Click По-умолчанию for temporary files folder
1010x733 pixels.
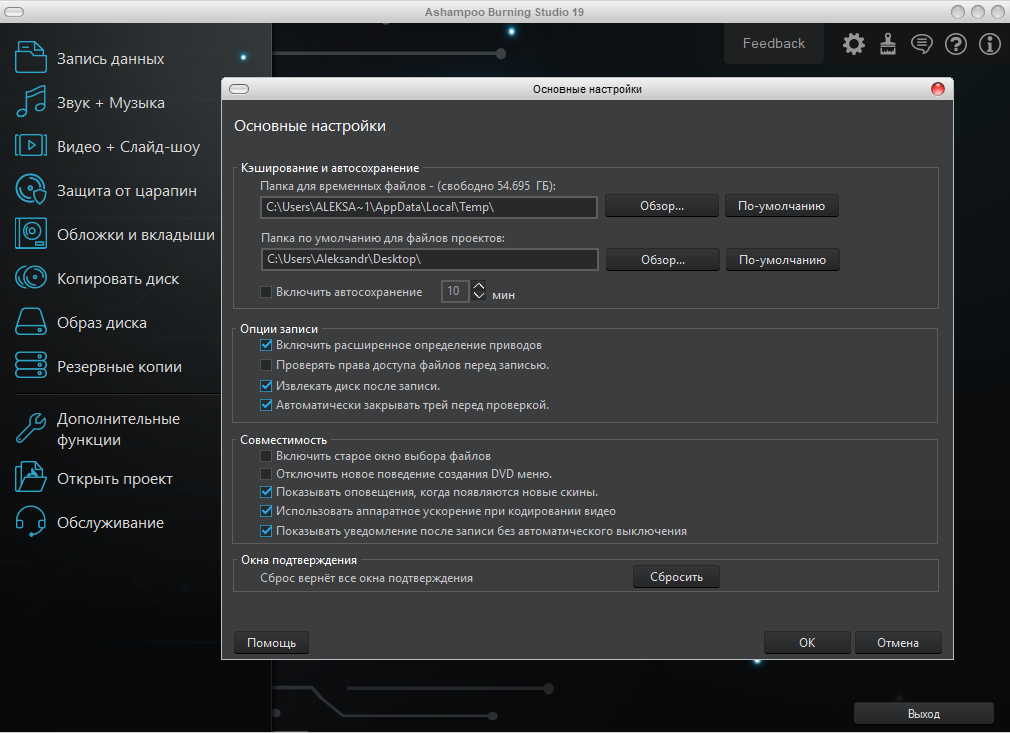click(x=781, y=206)
